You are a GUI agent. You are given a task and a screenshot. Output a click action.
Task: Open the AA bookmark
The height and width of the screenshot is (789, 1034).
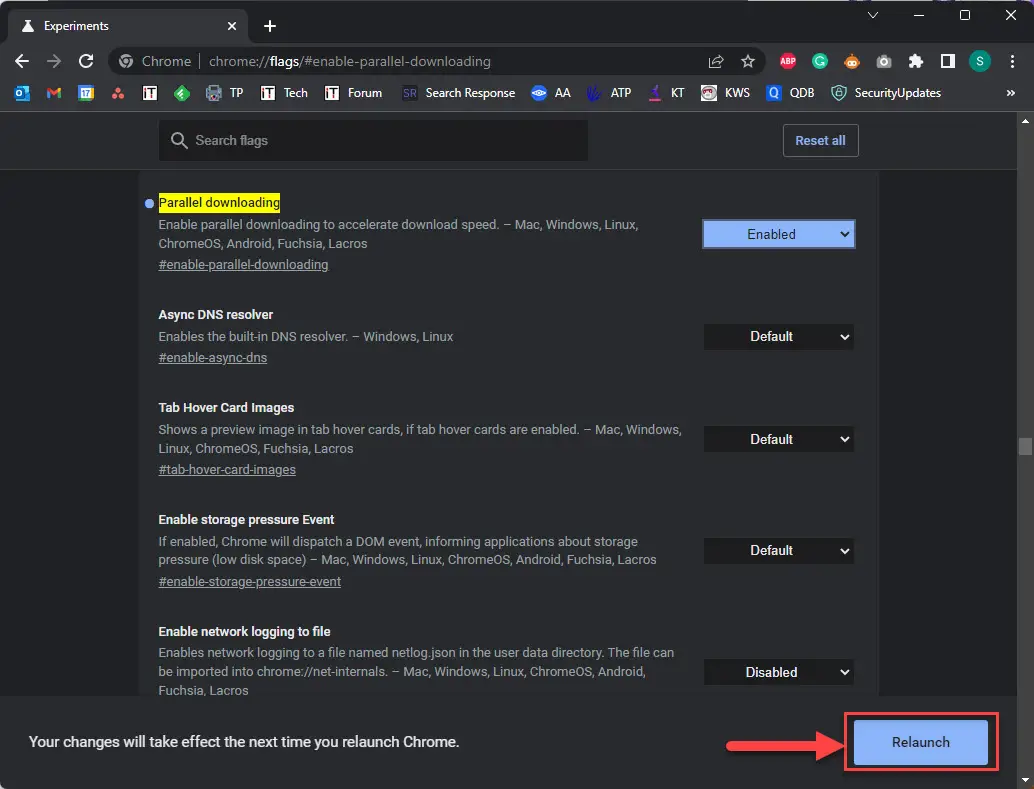pyautogui.click(x=551, y=93)
